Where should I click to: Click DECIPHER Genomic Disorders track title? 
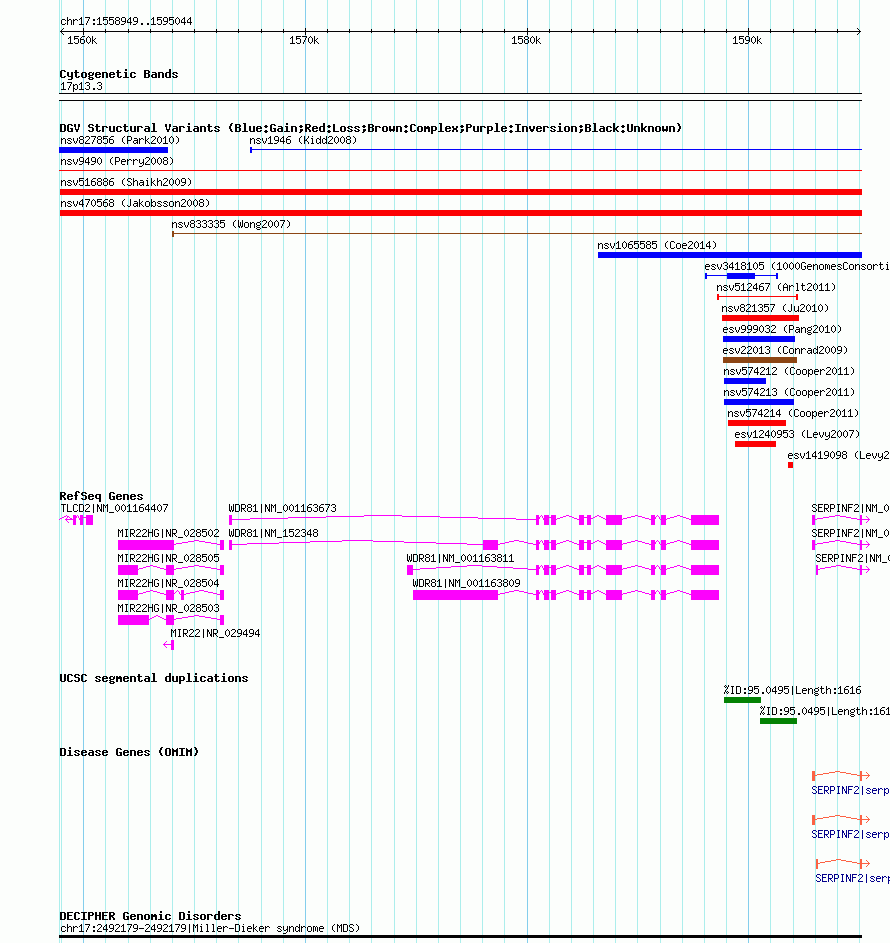150,916
